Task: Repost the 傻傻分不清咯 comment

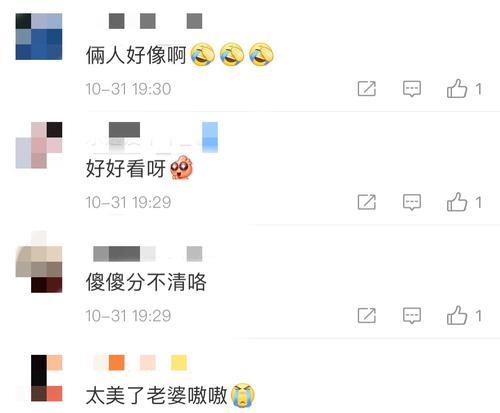Action: 367,315
